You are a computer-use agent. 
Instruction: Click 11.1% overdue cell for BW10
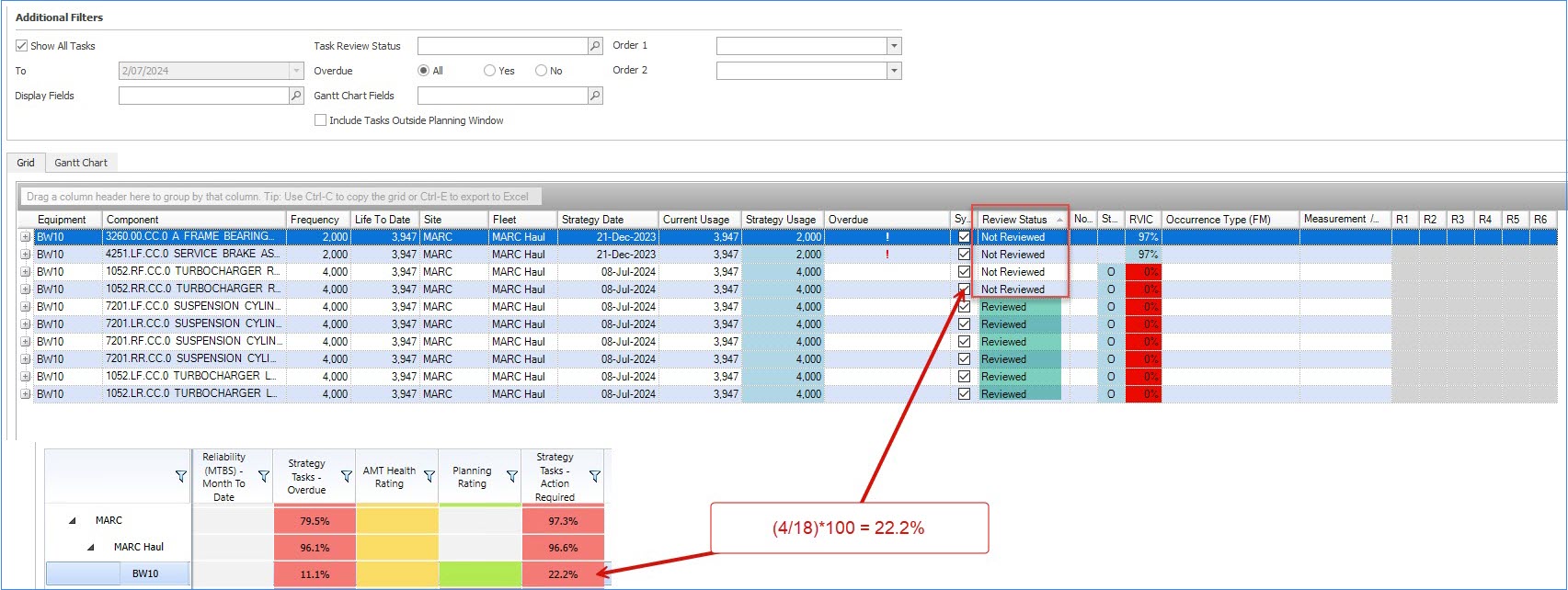[315, 574]
